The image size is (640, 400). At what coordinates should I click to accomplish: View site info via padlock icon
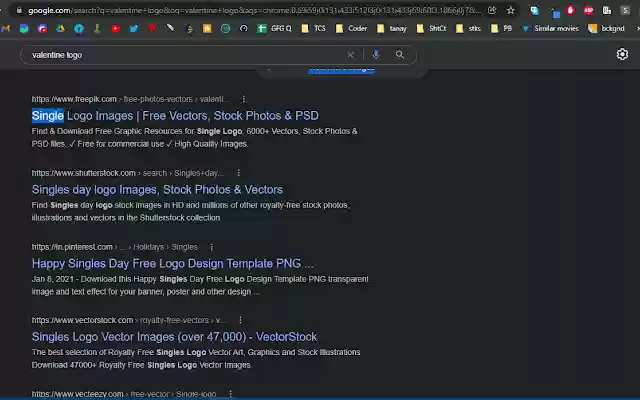[x=19, y=10]
